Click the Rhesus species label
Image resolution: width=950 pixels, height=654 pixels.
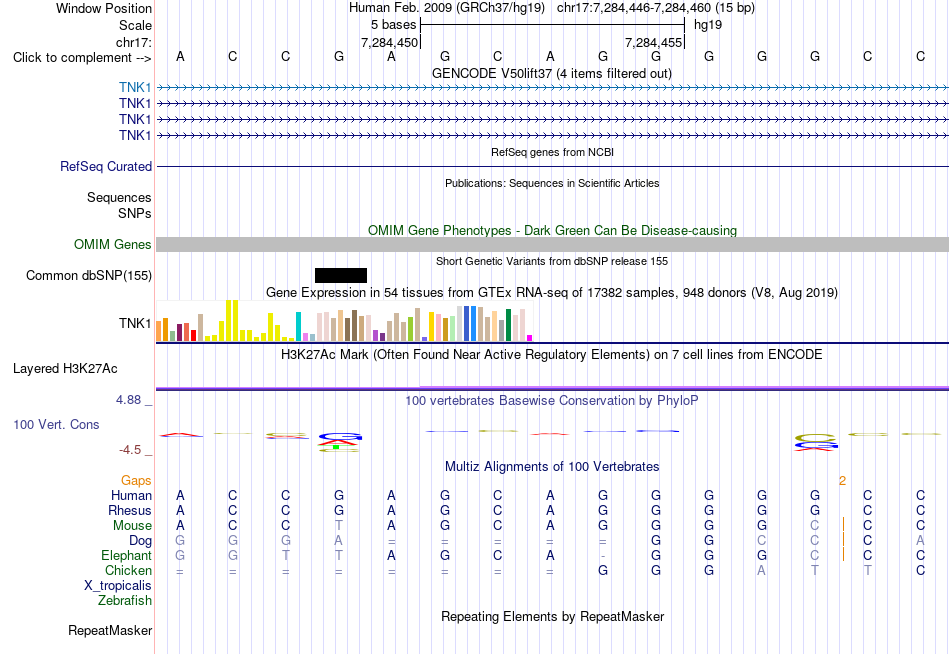pyautogui.click(x=130, y=510)
